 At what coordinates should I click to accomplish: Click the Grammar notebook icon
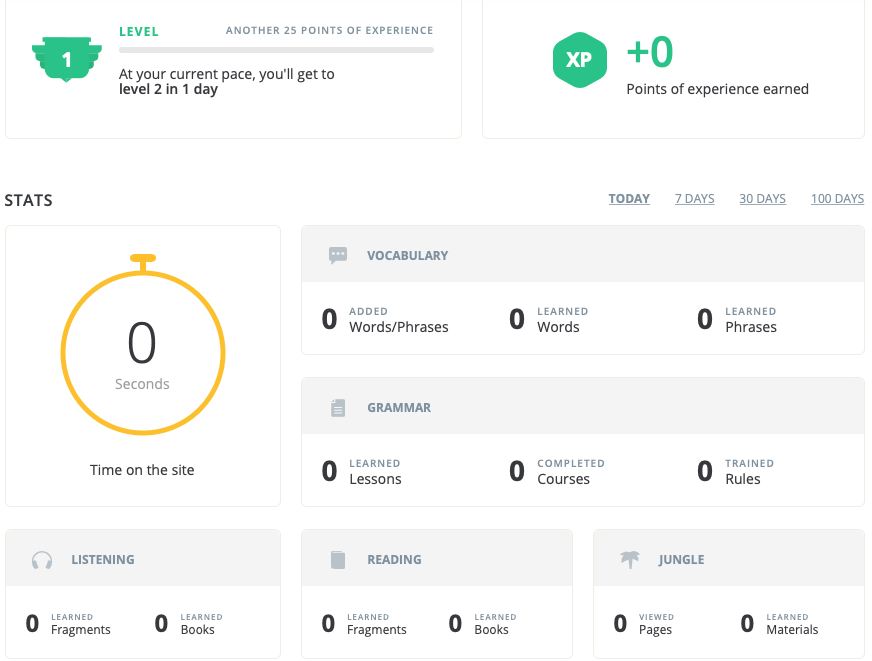coord(338,408)
